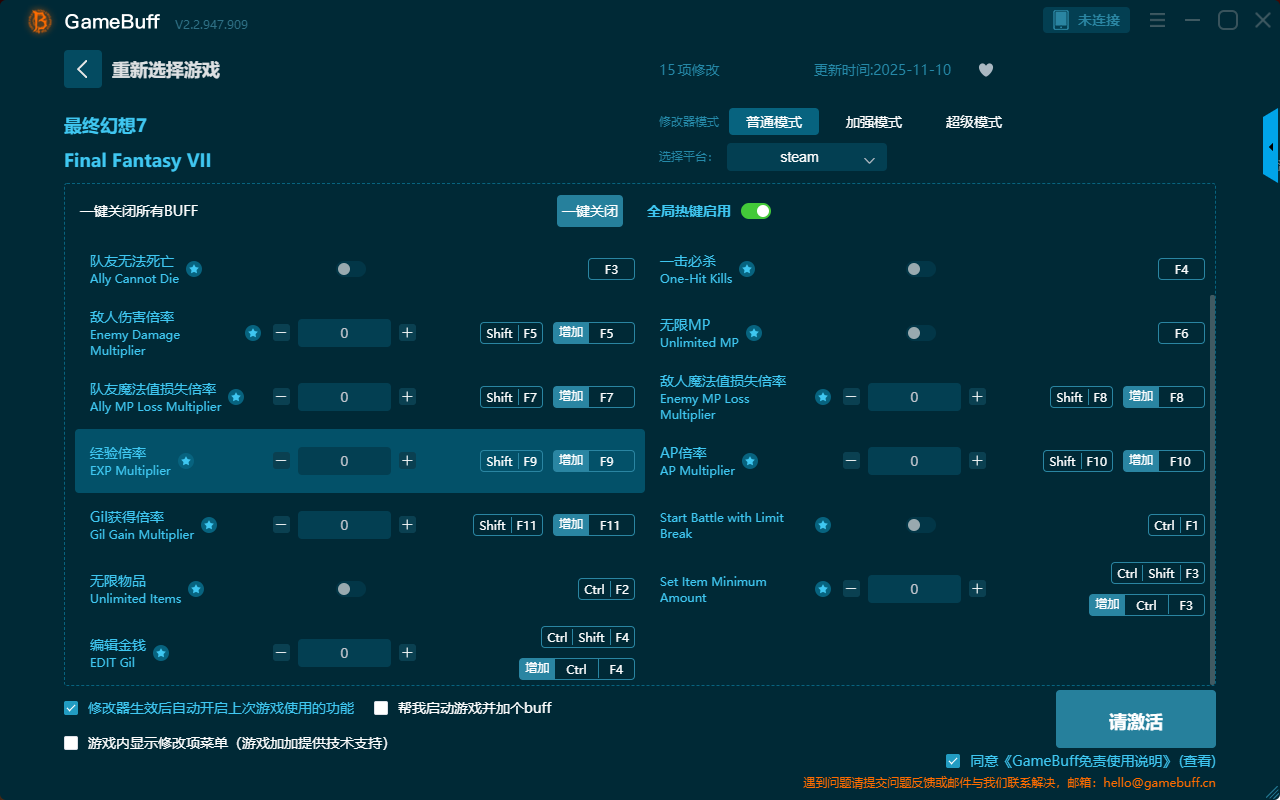
Task: Check the in-game cheat menu display checkbox
Action: click(71, 743)
